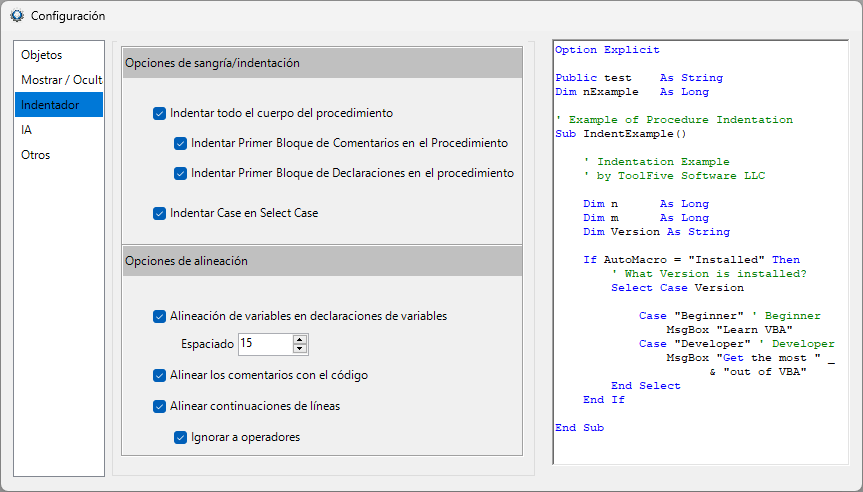Click 'MsgBox "Learn VBA"' in code preview
The height and width of the screenshot is (492, 863).
point(729,330)
